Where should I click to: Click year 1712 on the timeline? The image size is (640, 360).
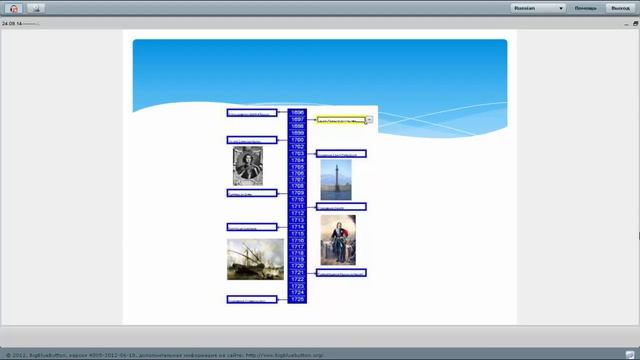tap(298, 213)
